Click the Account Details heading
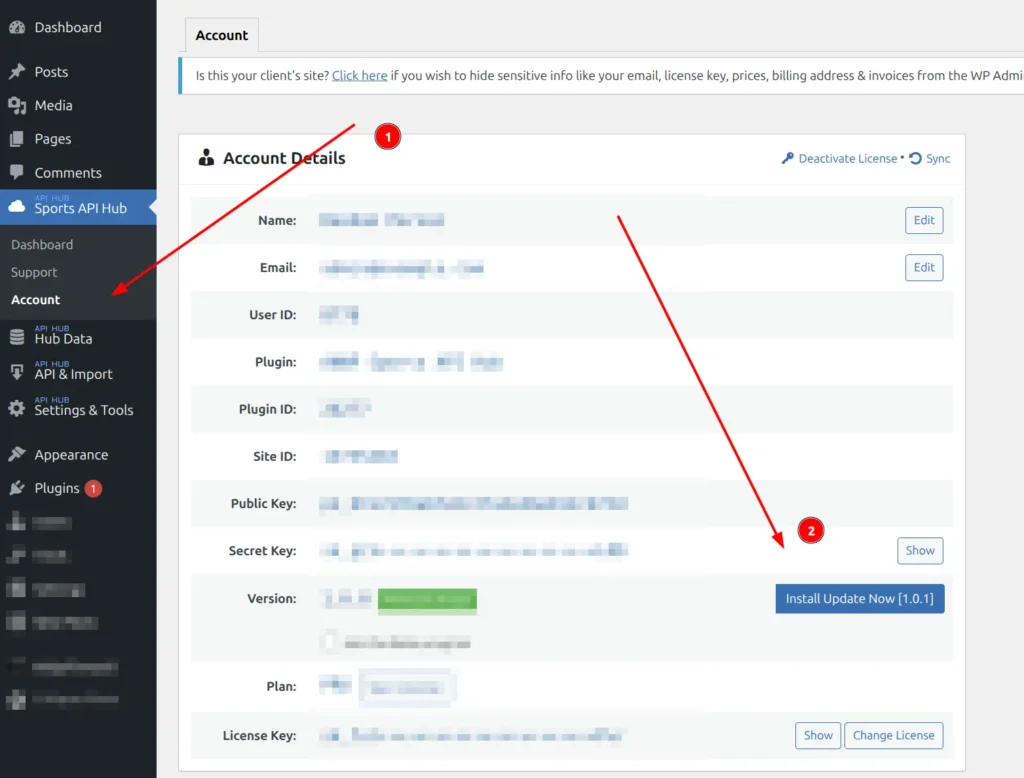1024x778 pixels. [284, 158]
